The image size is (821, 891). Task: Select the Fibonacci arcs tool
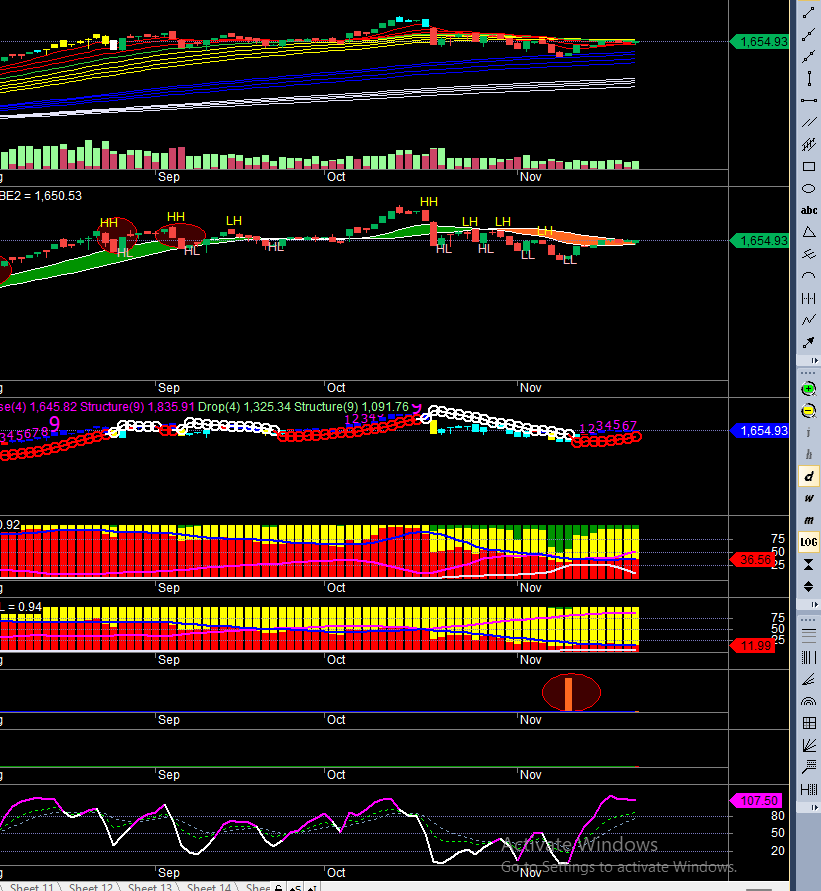tap(809, 702)
